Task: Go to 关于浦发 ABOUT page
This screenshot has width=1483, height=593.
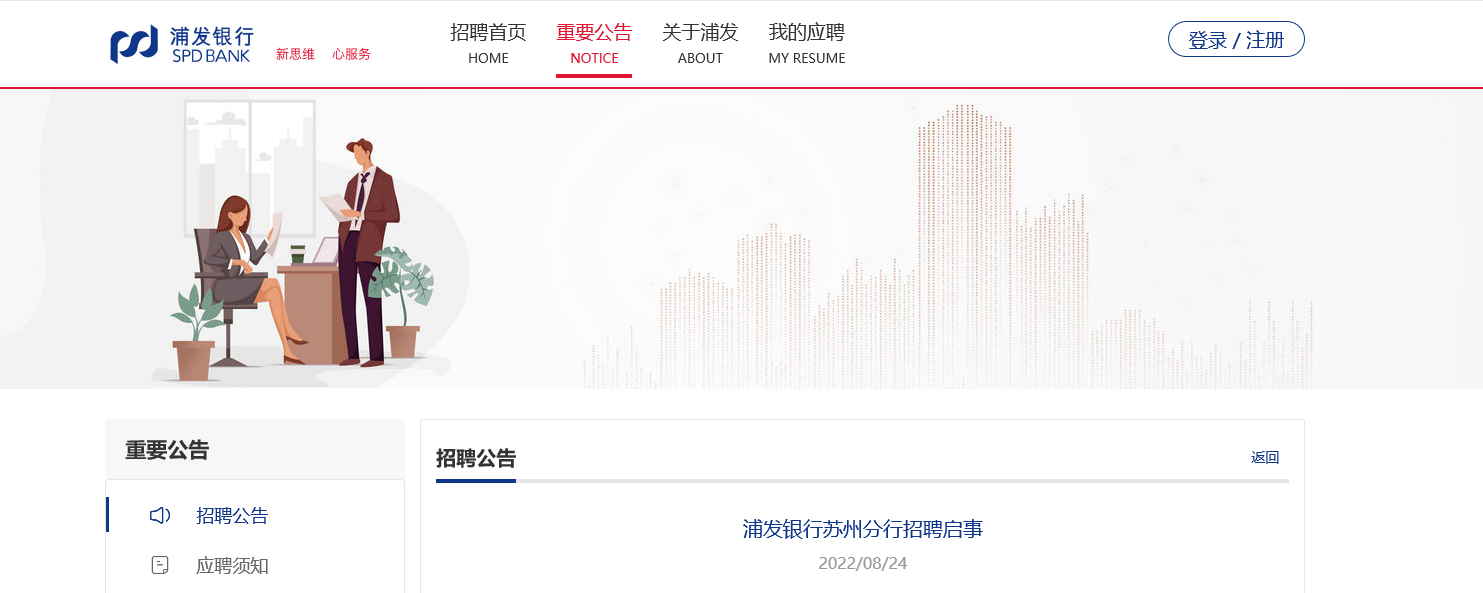Action: click(x=700, y=44)
